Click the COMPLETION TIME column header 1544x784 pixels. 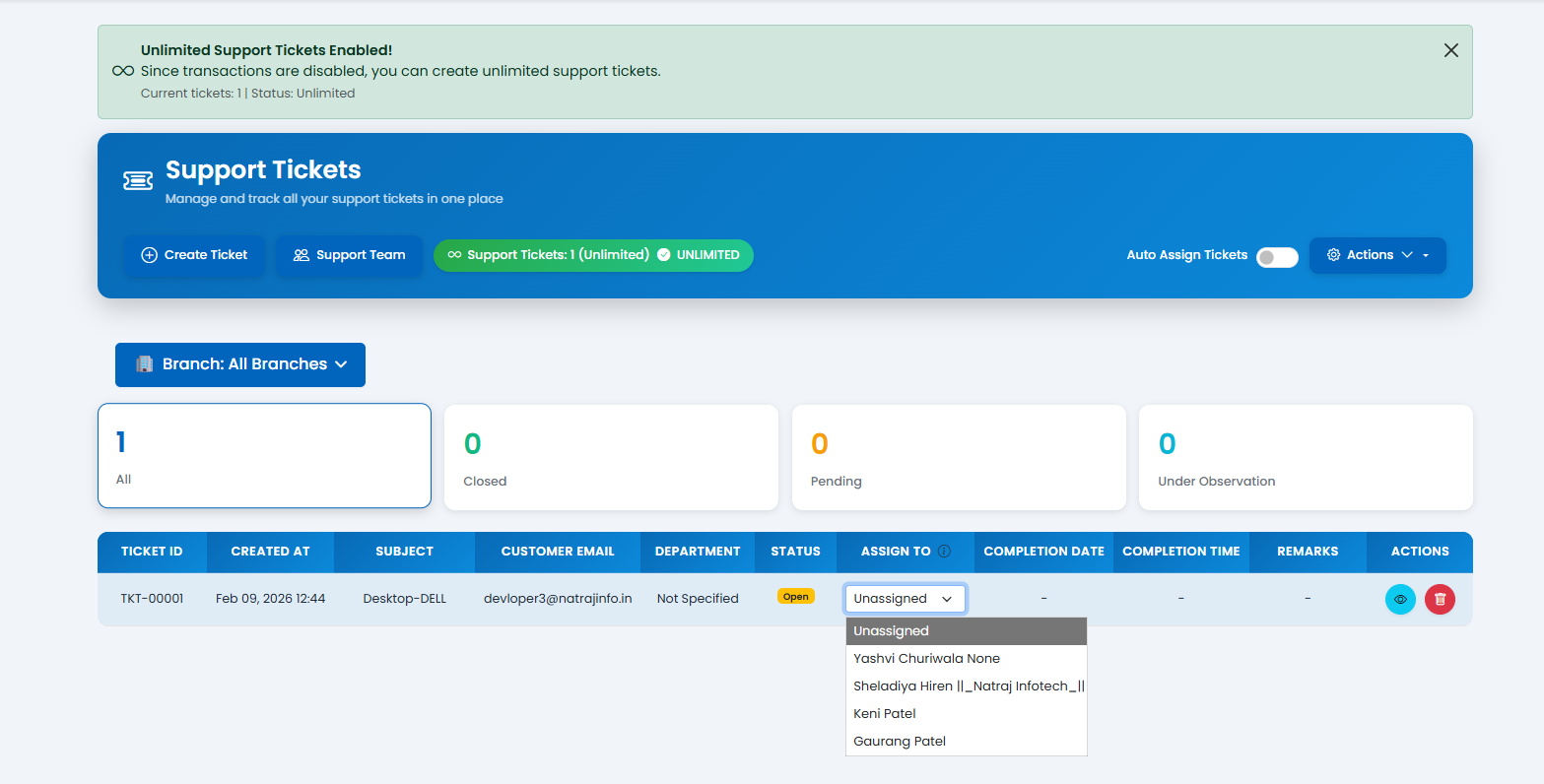click(x=1180, y=552)
